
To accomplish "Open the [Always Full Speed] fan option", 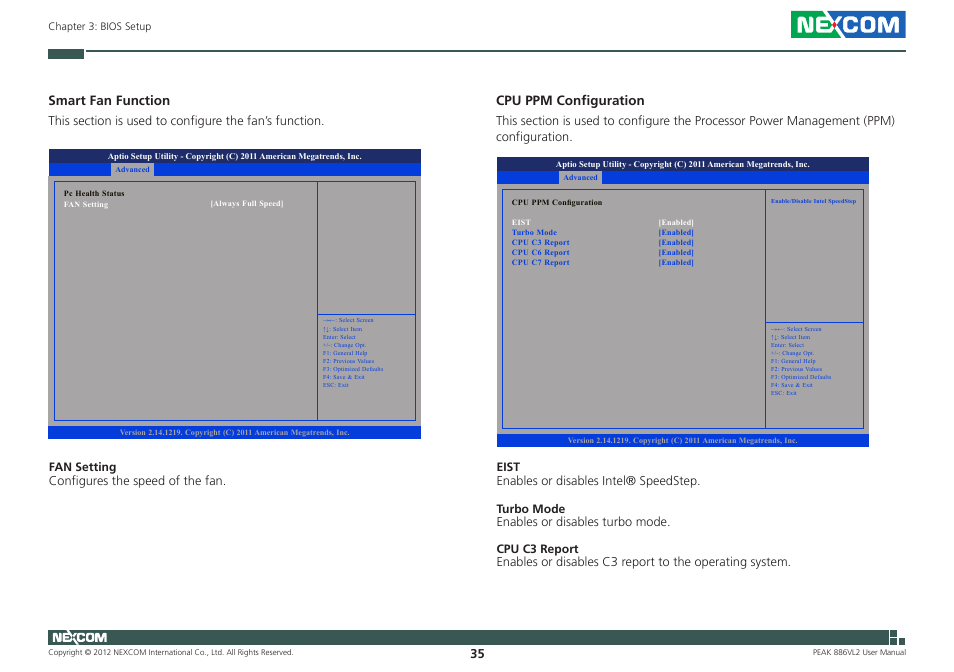I will click(246, 204).
